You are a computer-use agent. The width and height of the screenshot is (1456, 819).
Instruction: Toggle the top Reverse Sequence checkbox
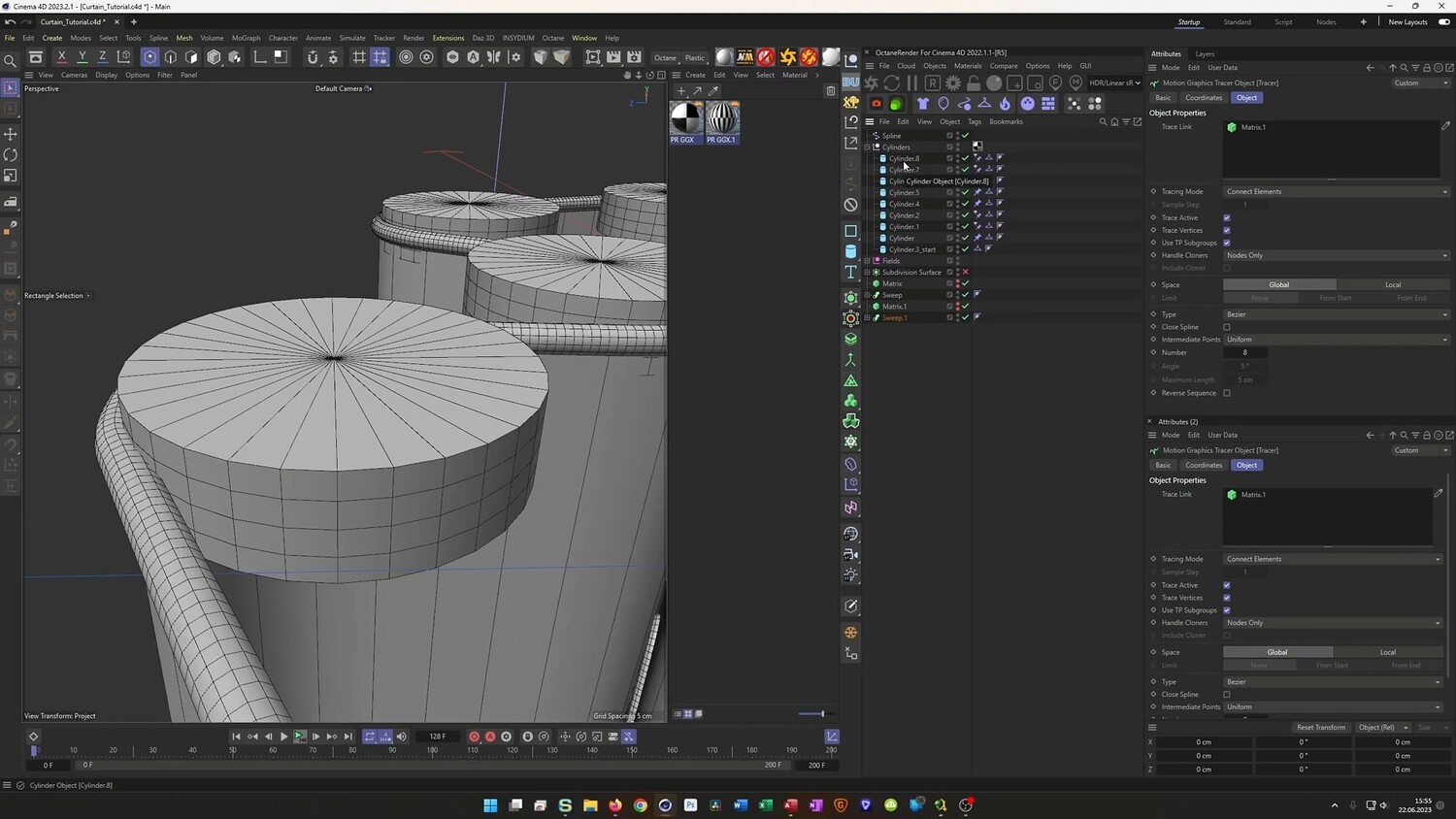[1227, 393]
